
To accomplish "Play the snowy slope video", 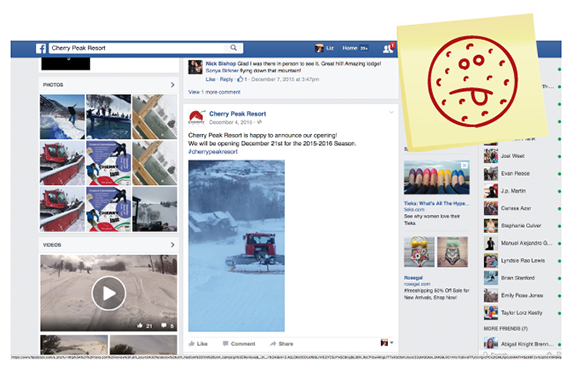I will 109,293.
